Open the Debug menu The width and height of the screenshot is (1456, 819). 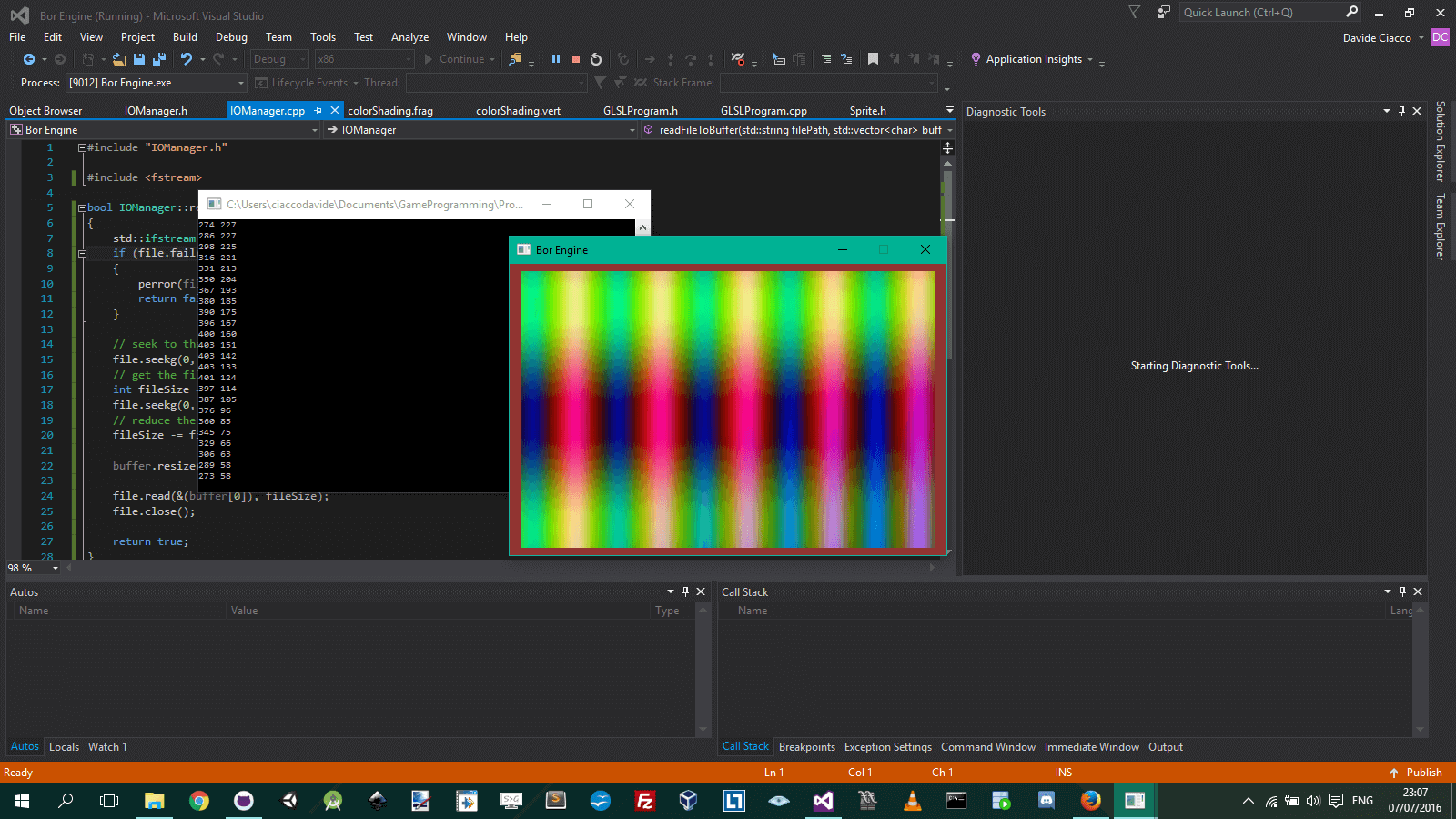[231, 37]
